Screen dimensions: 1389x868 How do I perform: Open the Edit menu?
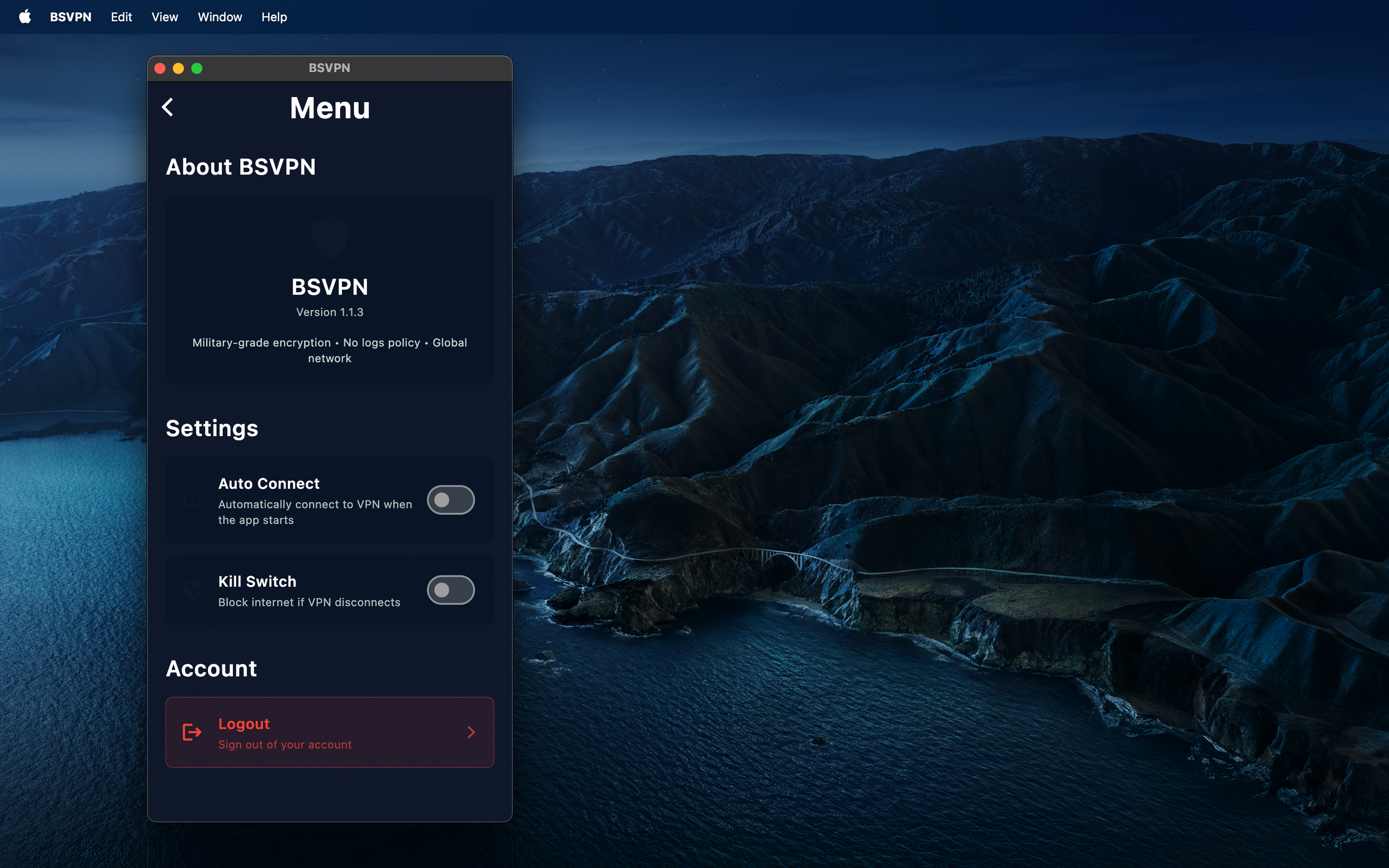tap(121, 17)
